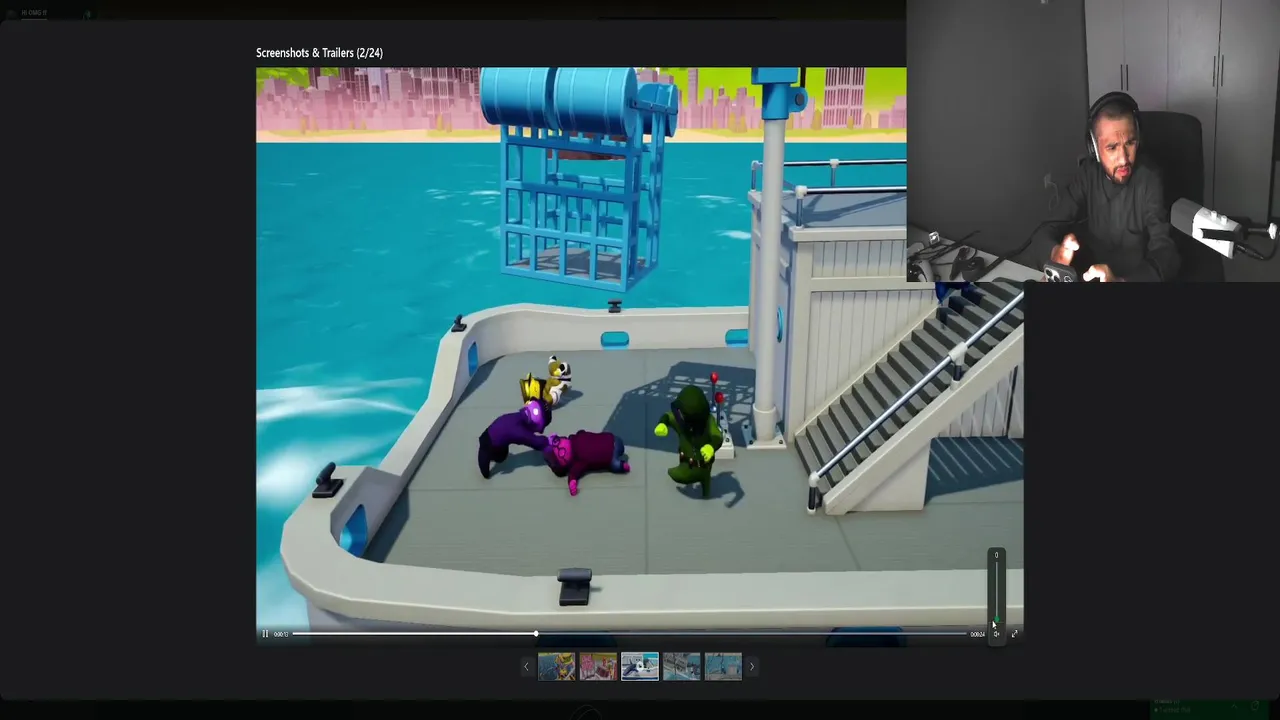Select the highlighted third video thumbnail
1280x720 pixels.
point(640,667)
